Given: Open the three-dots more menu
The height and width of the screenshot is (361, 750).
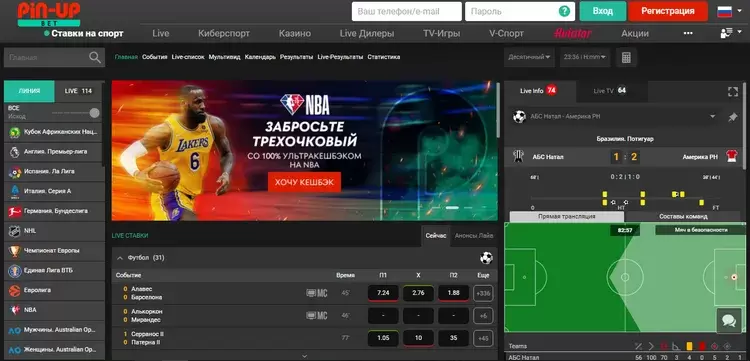Looking at the screenshot, I should 688,33.
